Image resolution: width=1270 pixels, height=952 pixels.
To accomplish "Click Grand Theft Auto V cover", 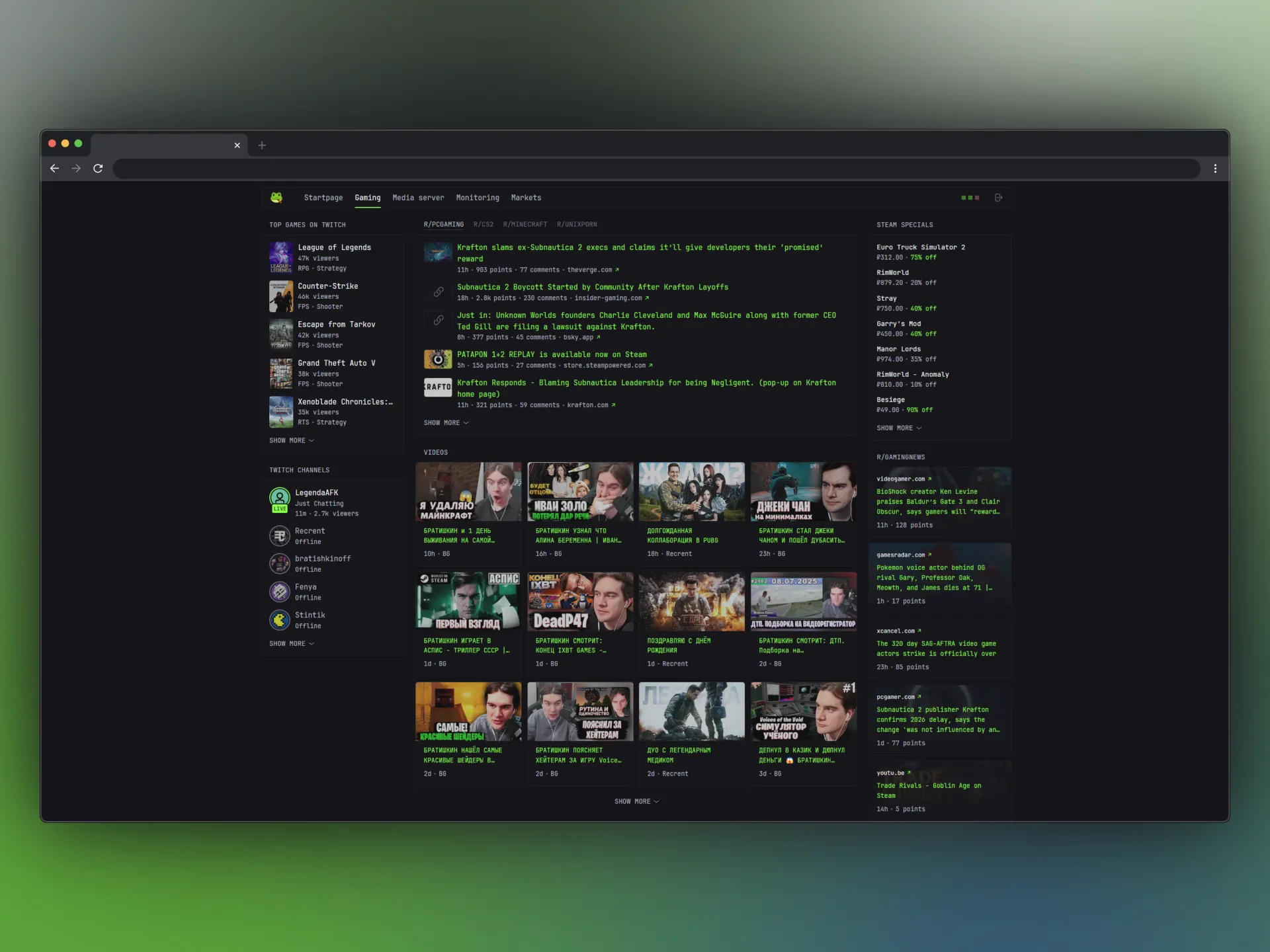I will pyautogui.click(x=280, y=374).
